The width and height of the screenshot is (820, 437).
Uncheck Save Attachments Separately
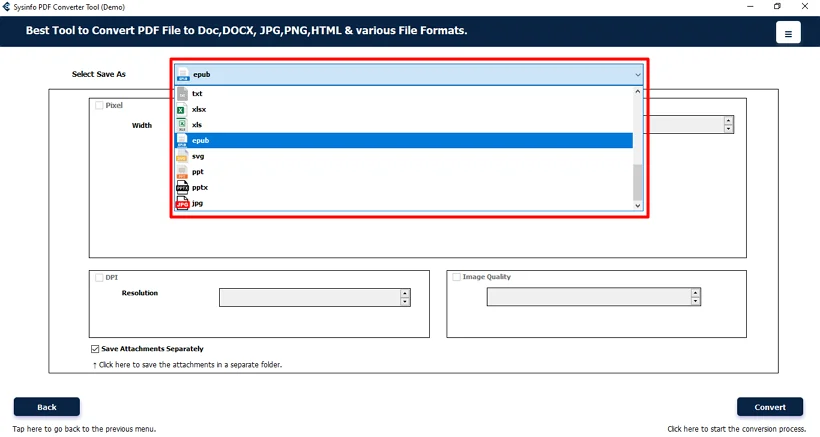coord(95,349)
